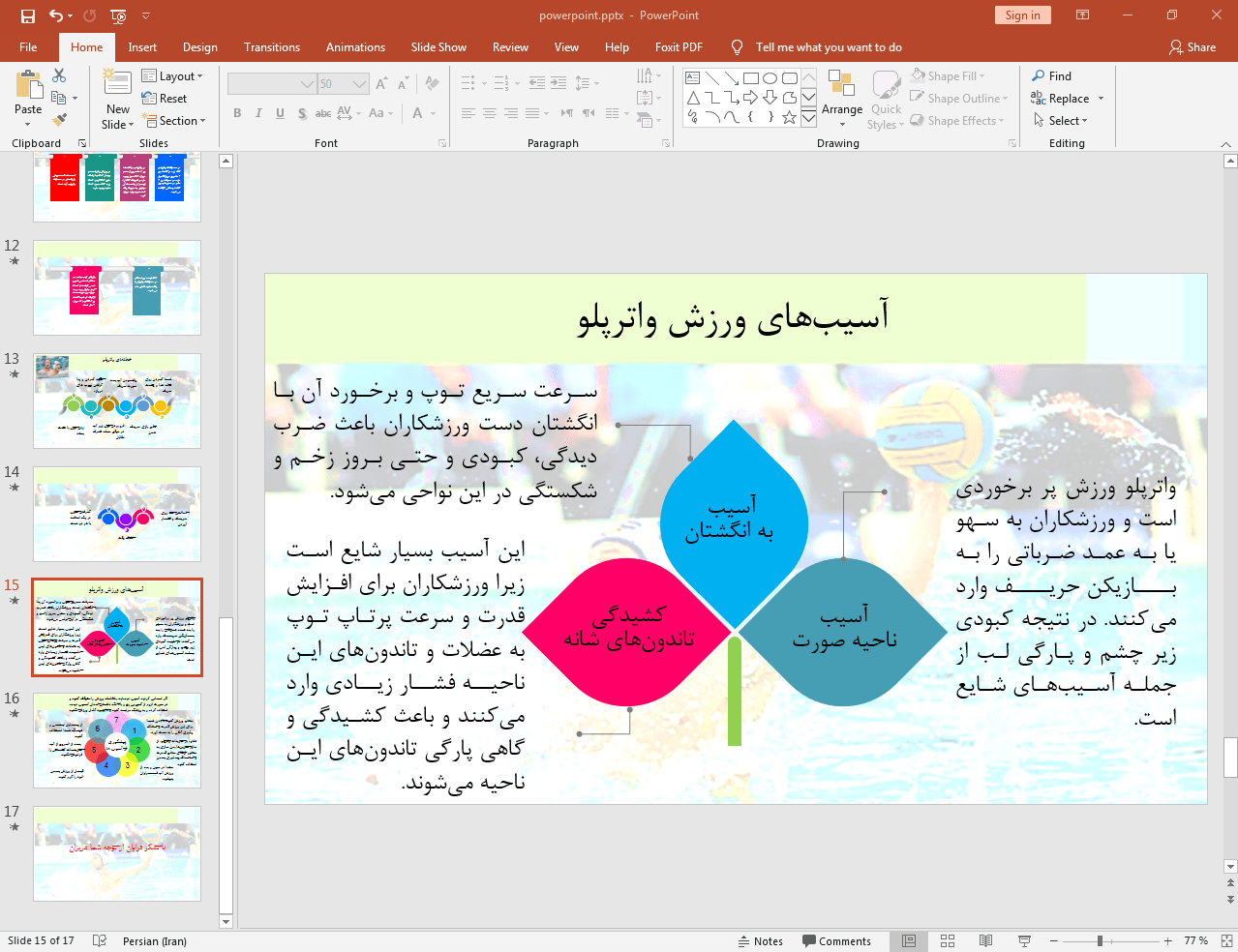The height and width of the screenshot is (952, 1238).
Task: Open the Arrange objects menu
Action: [842, 99]
